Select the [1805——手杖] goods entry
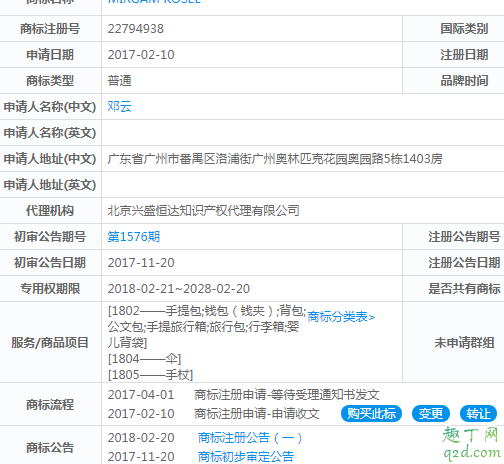This screenshot has height=464, width=504. pos(150,375)
